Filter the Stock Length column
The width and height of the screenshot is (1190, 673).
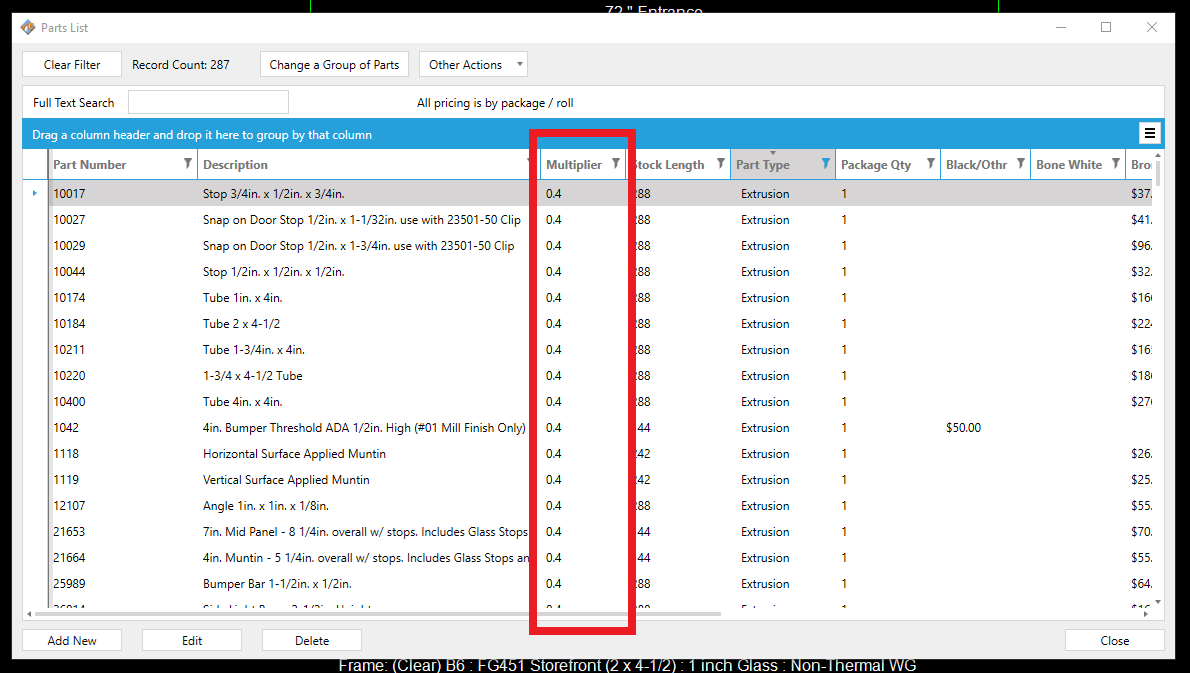tap(720, 164)
